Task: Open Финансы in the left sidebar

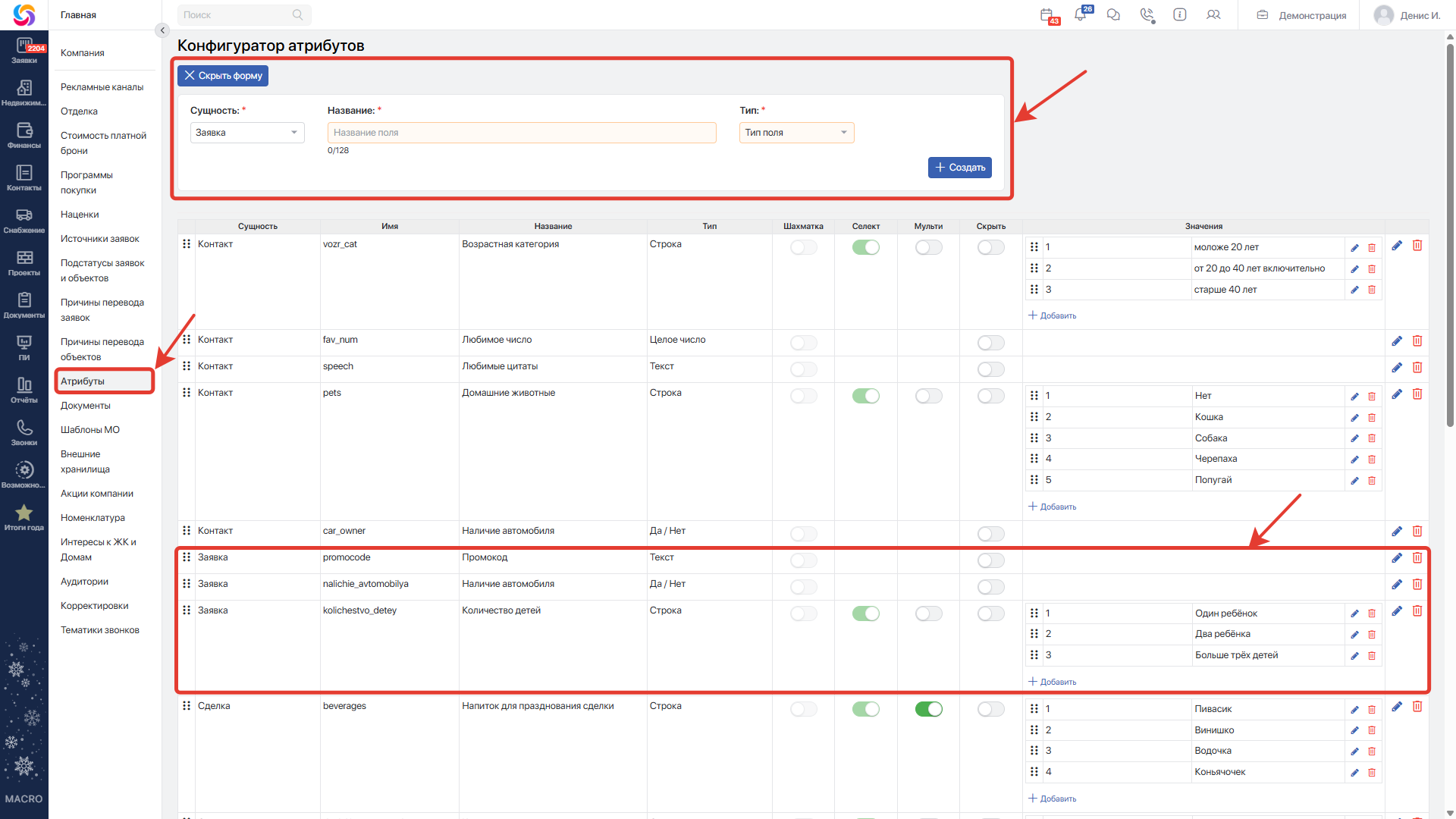Action: [24, 135]
